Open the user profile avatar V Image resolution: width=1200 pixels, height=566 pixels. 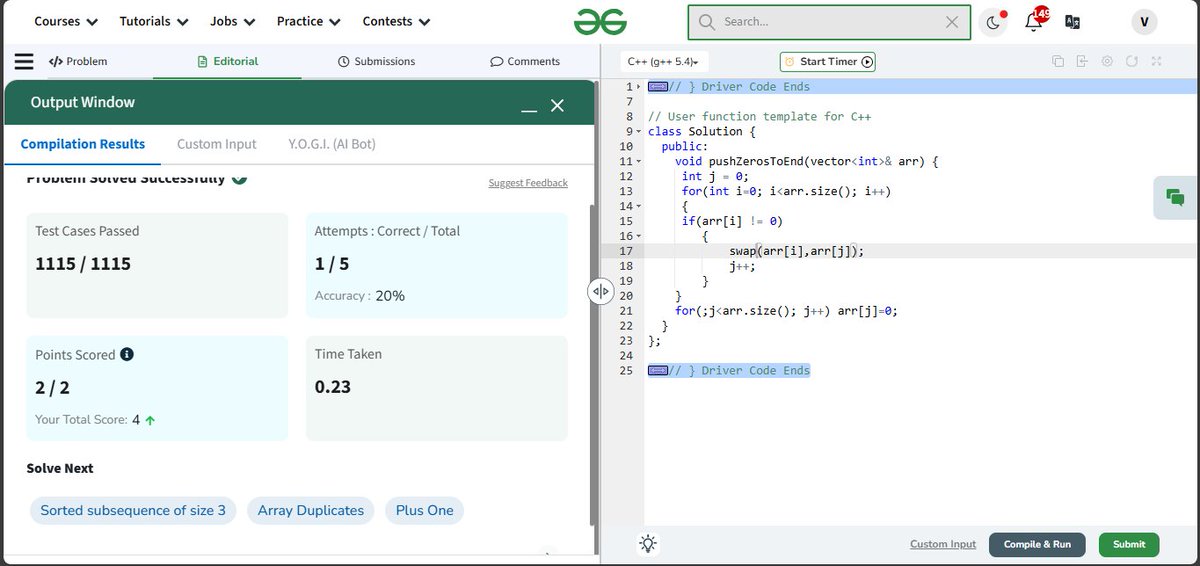[1144, 22]
